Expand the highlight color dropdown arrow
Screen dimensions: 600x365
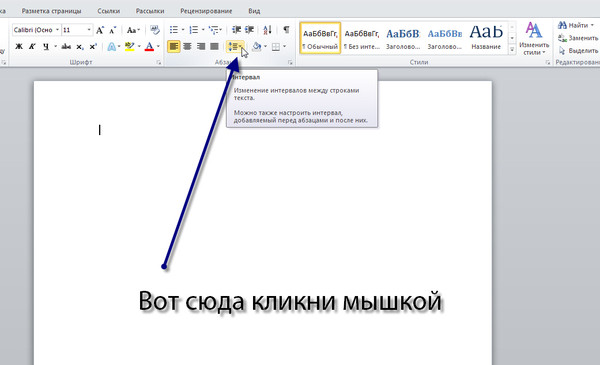[139, 47]
